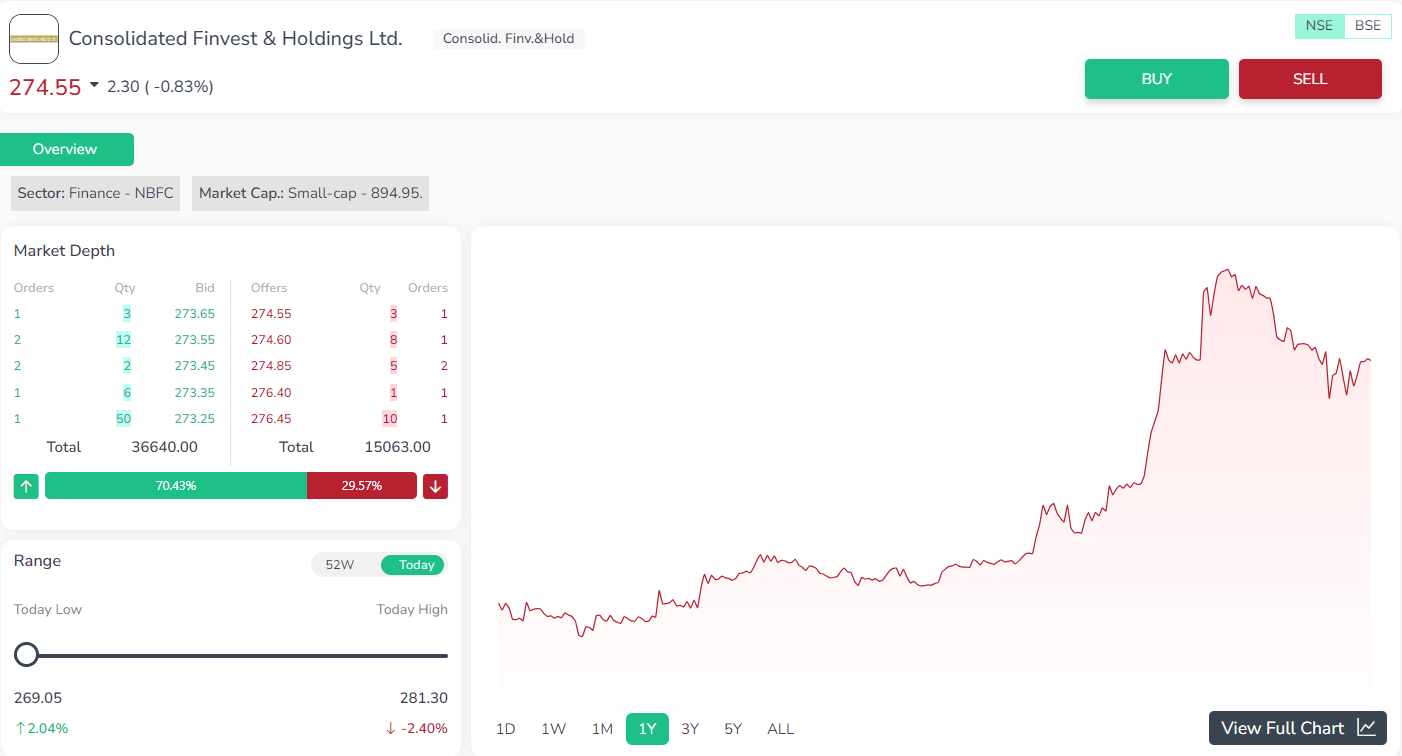Set chart period to 3Y

click(x=690, y=729)
